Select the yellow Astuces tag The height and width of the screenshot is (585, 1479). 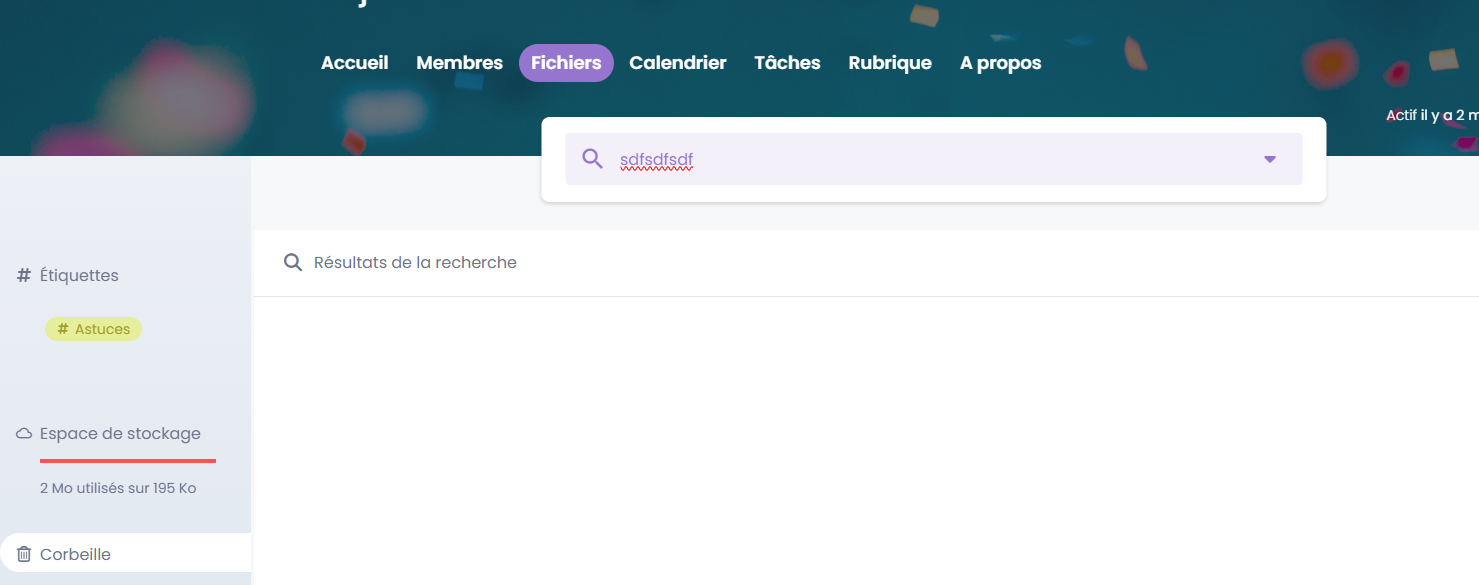pyautogui.click(x=93, y=329)
